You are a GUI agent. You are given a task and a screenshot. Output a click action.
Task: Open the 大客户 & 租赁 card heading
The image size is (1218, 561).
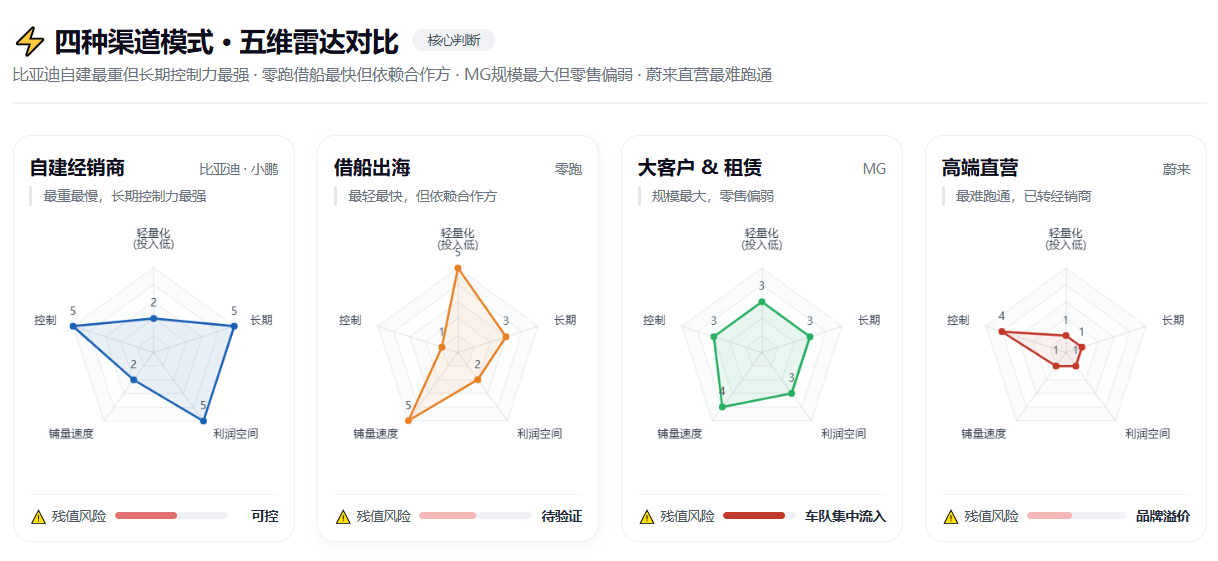pyautogui.click(x=699, y=168)
